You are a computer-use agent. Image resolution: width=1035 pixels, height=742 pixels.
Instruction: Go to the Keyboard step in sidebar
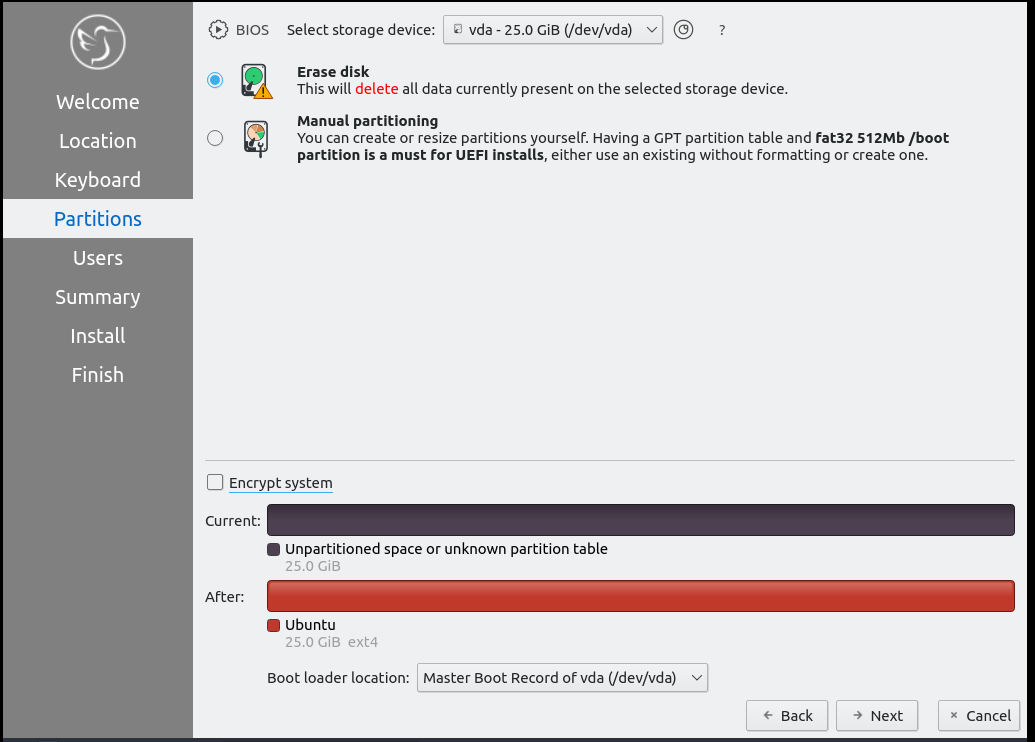tap(97, 180)
